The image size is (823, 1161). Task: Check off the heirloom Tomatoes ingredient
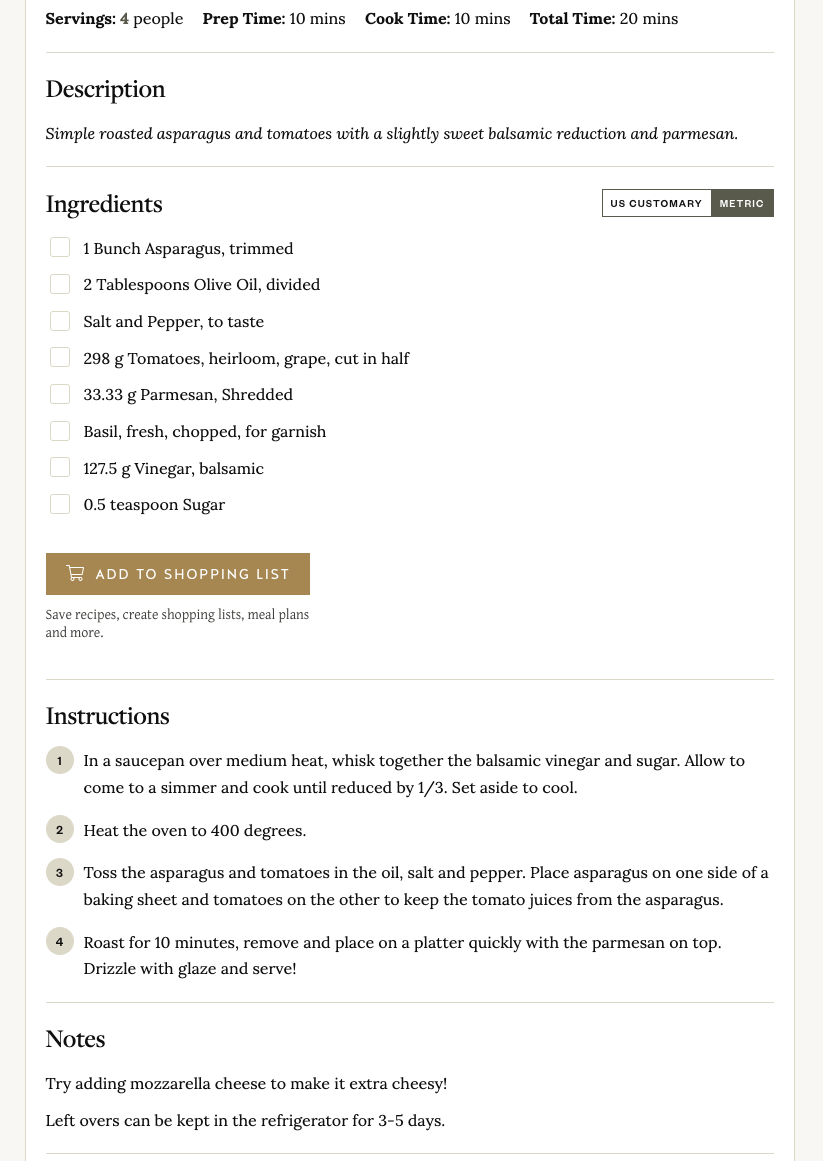click(x=60, y=358)
